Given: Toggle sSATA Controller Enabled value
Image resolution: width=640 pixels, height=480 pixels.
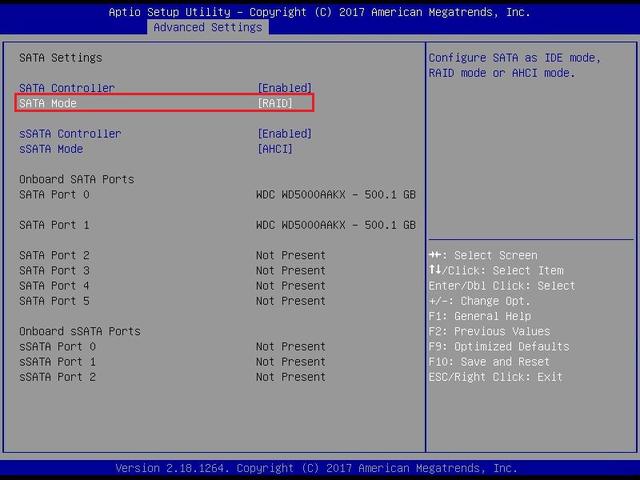Looking at the screenshot, I should tap(285, 134).
